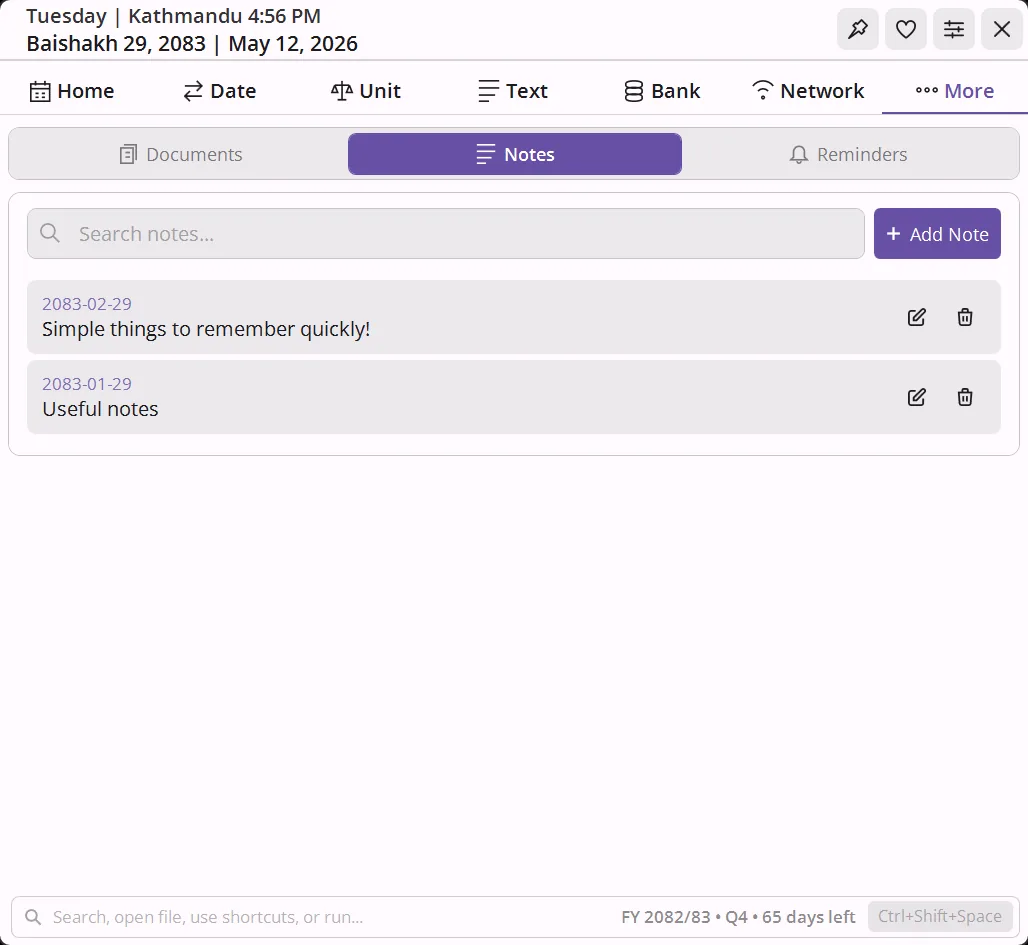Click the 2083-02-29 note date
Screen dimensions: 1028x945
tap(87, 304)
